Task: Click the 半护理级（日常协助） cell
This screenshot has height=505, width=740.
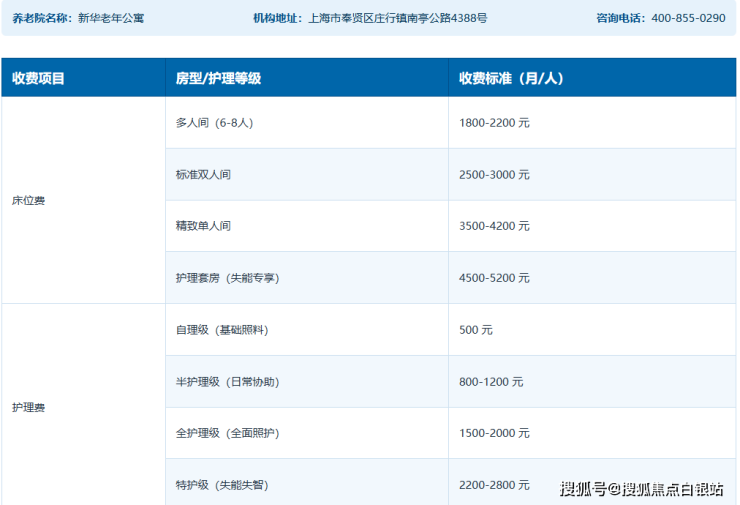Action: click(x=307, y=382)
